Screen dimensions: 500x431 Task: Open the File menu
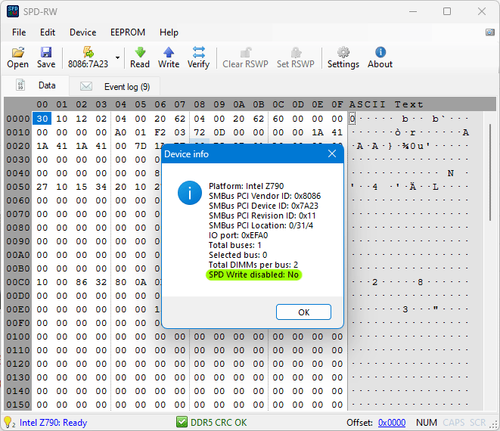[x=19, y=32]
